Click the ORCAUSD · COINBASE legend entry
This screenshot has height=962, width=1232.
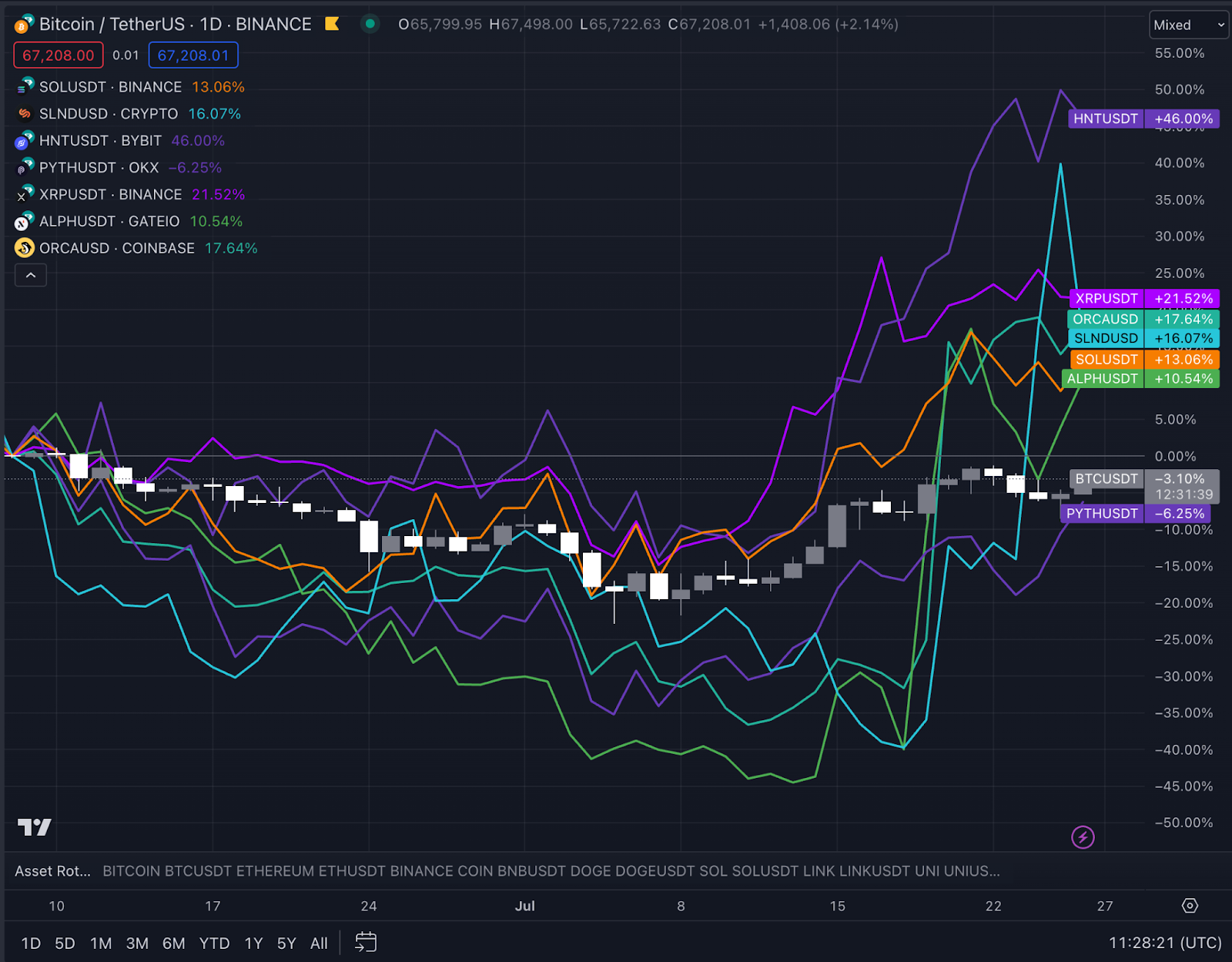click(117, 248)
